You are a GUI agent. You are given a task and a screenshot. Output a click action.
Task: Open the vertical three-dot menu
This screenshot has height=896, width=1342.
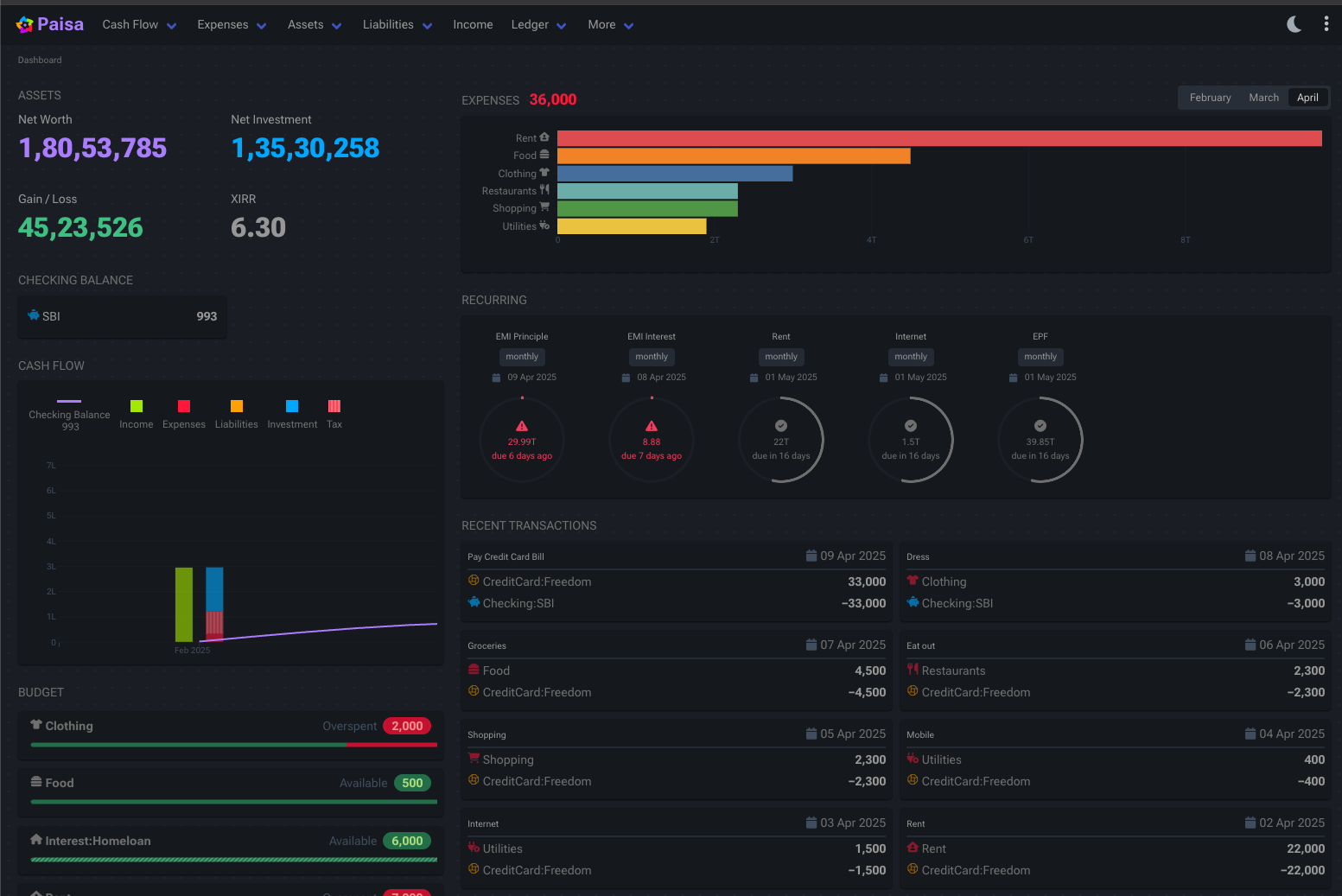point(1326,24)
